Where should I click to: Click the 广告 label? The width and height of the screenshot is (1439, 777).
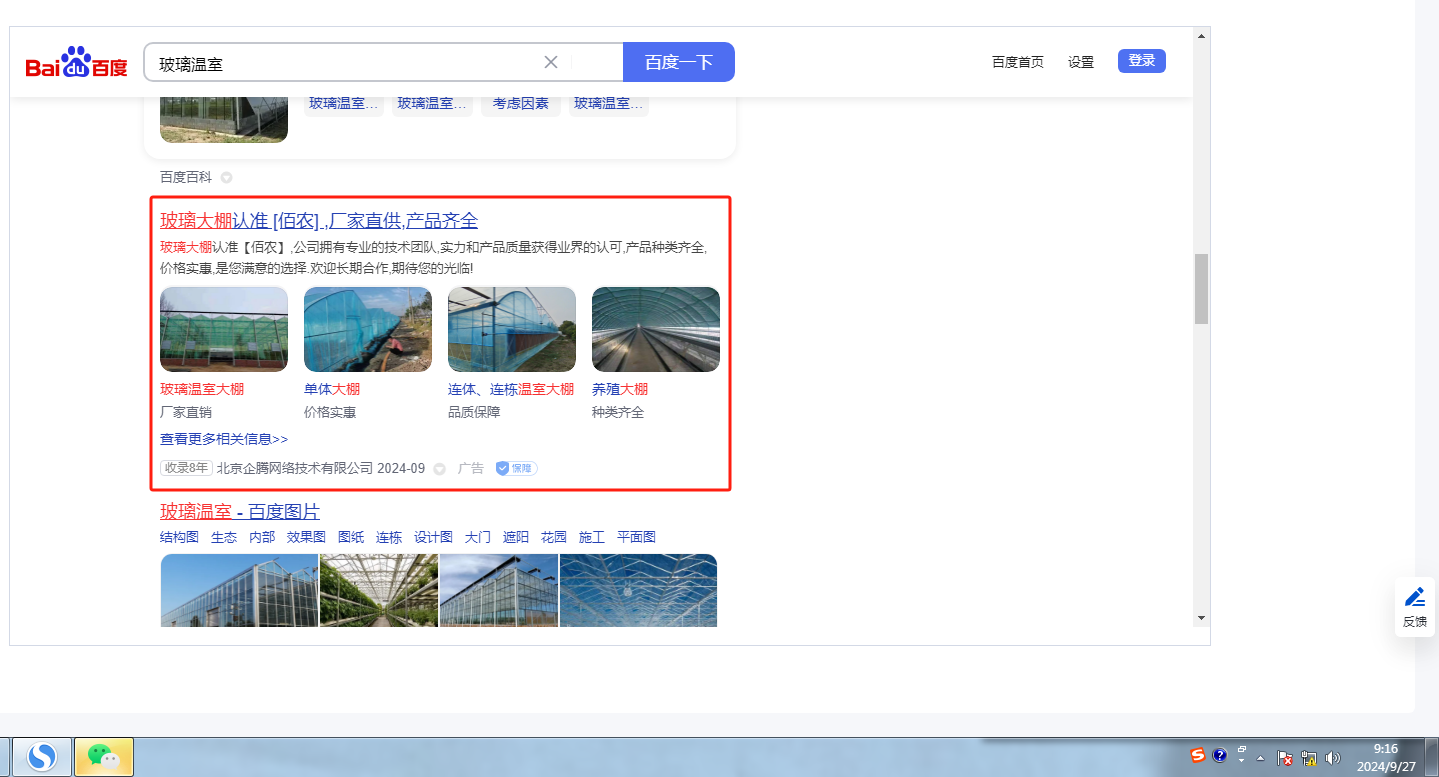click(x=471, y=468)
